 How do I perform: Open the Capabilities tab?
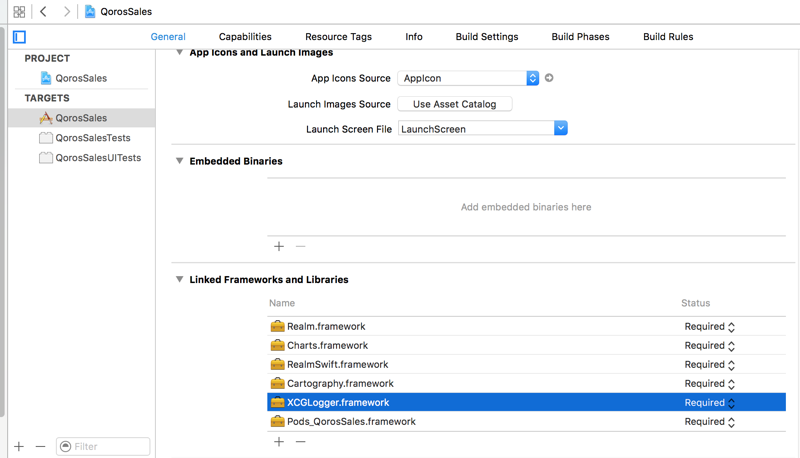(x=245, y=37)
